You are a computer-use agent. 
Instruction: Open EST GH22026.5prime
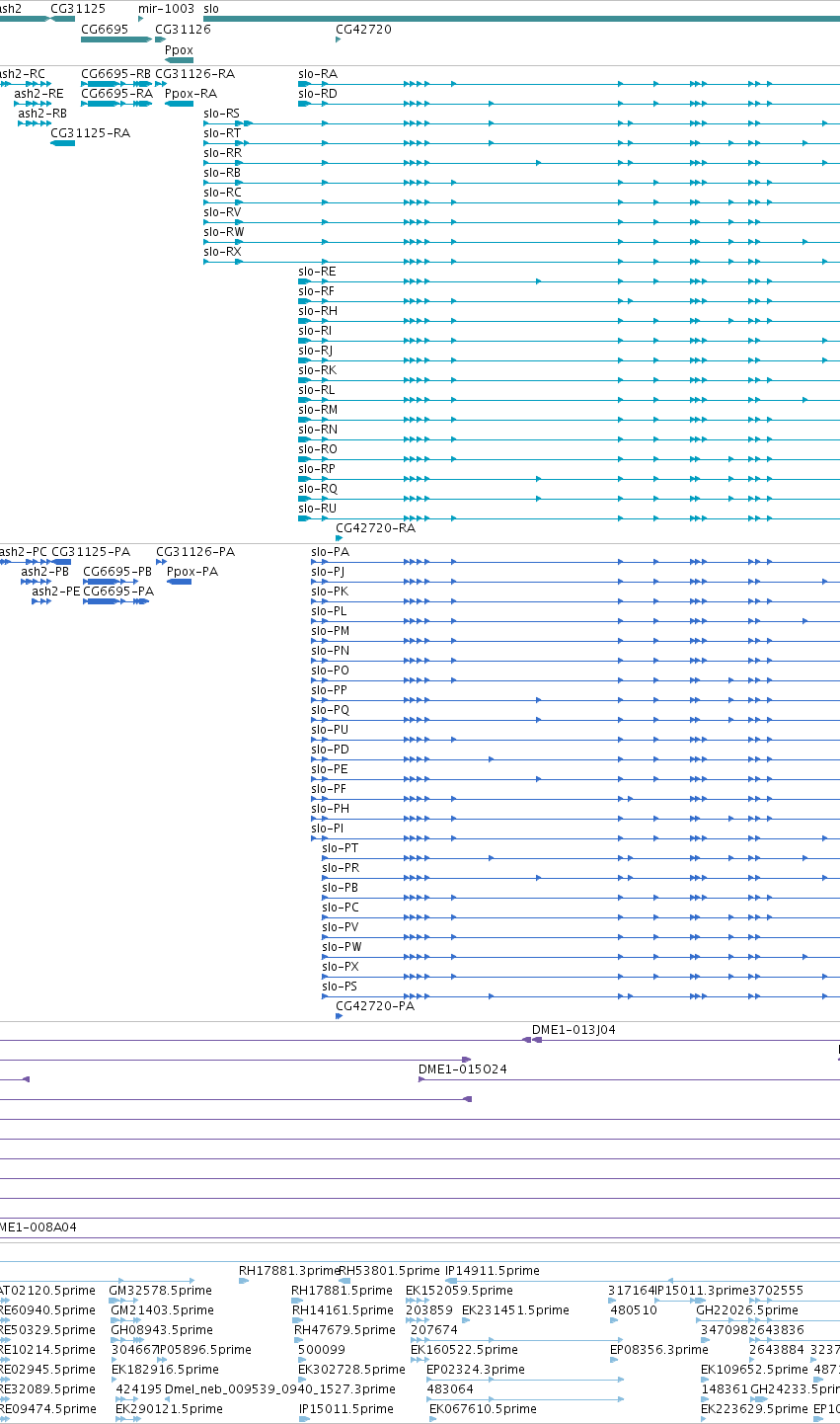[747, 1310]
